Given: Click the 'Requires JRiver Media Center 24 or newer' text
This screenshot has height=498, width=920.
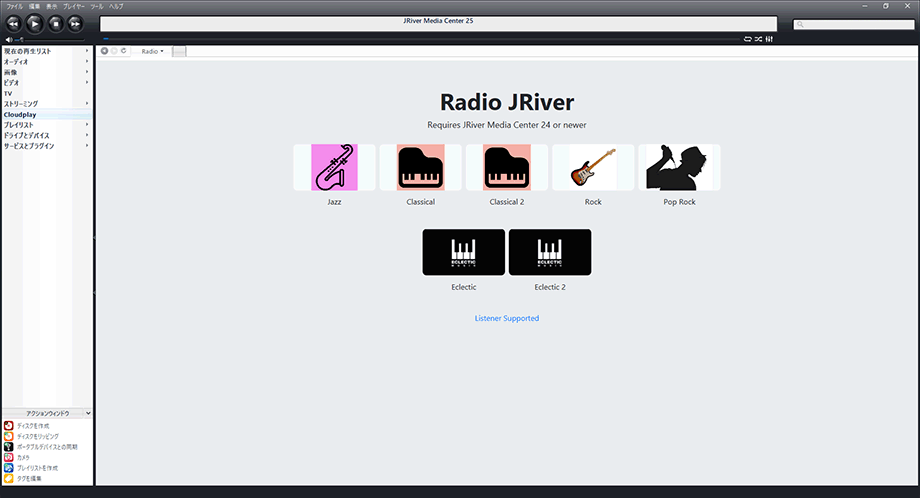Looking at the screenshot, I should coord(507,125).
